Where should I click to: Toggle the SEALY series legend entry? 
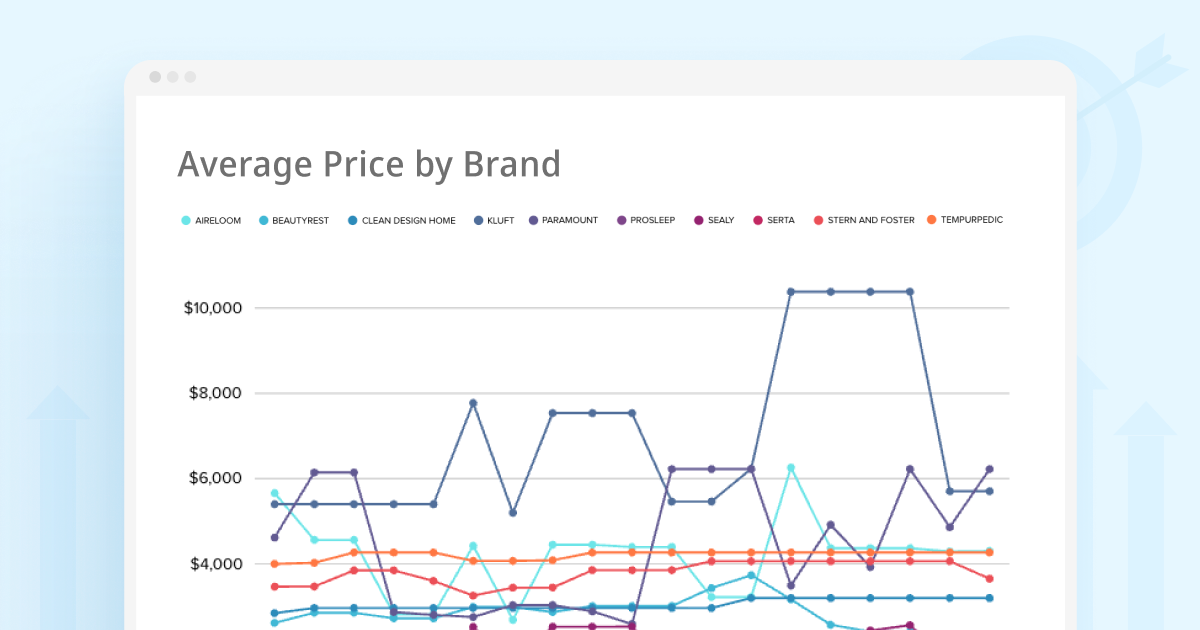click(x=698, y=220)
